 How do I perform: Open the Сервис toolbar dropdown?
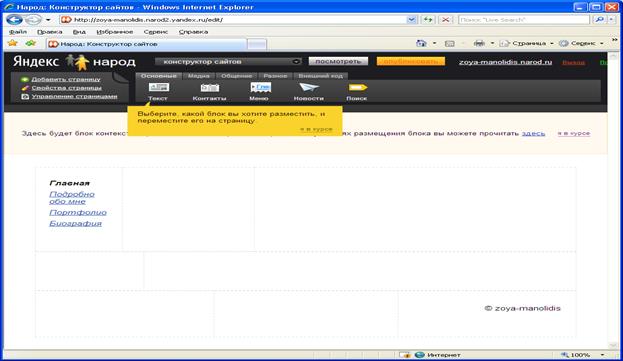pyautogui.click(x=581, y=43)
